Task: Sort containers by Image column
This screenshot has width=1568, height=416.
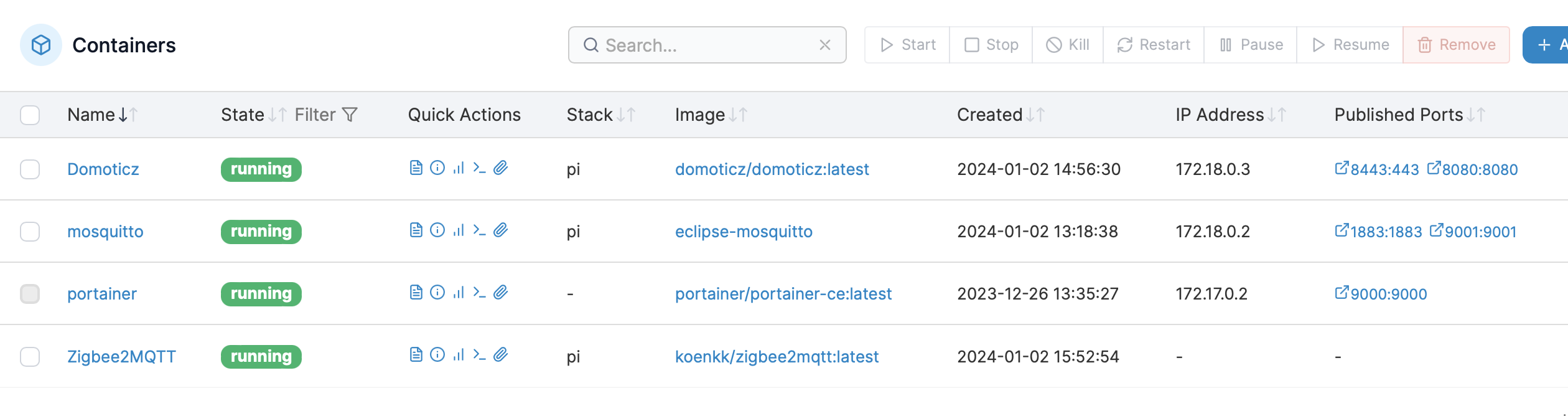Action: (x=711, y=115)
